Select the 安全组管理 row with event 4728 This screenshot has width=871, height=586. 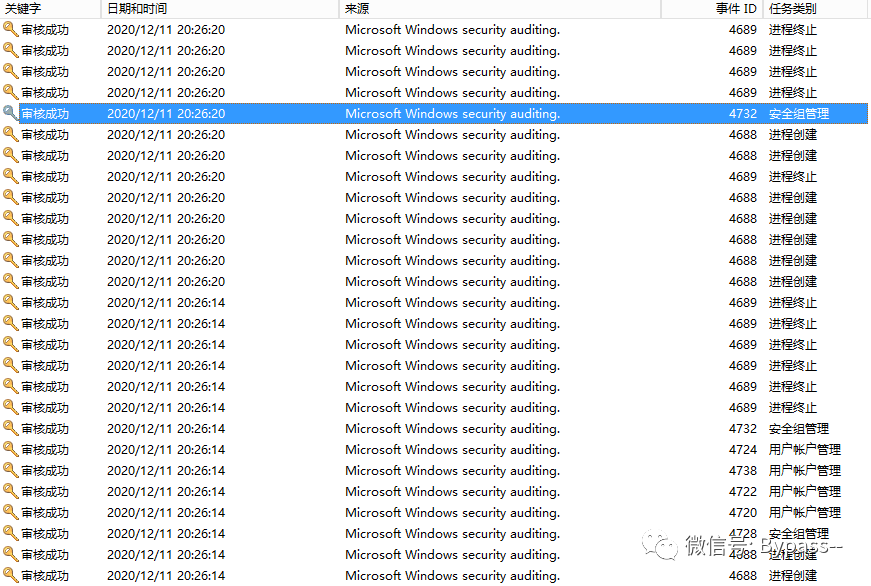(400, 533)
